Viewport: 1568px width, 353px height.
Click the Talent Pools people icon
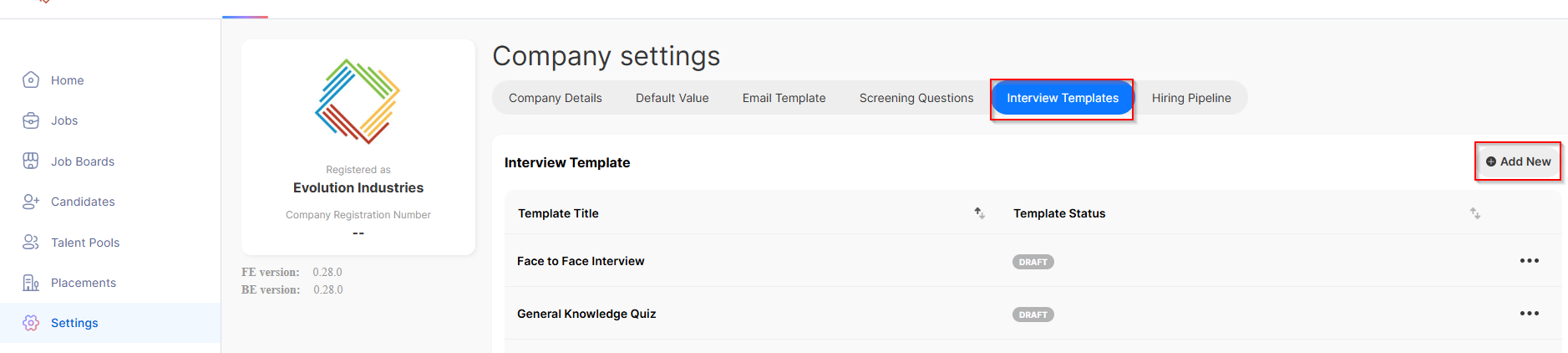pyautogui.click(x=31, y=242)
